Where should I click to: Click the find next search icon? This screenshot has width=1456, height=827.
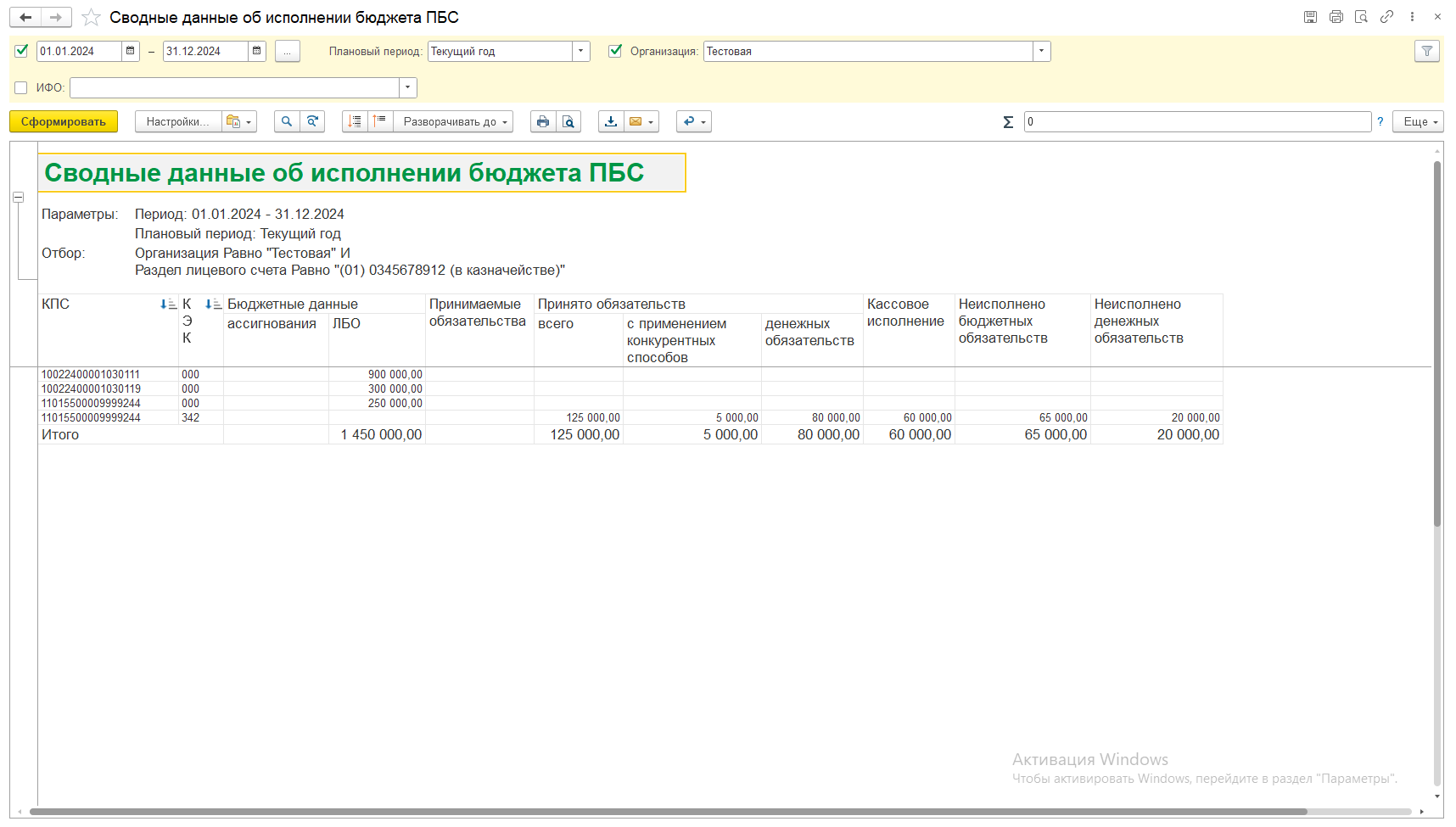312,121
